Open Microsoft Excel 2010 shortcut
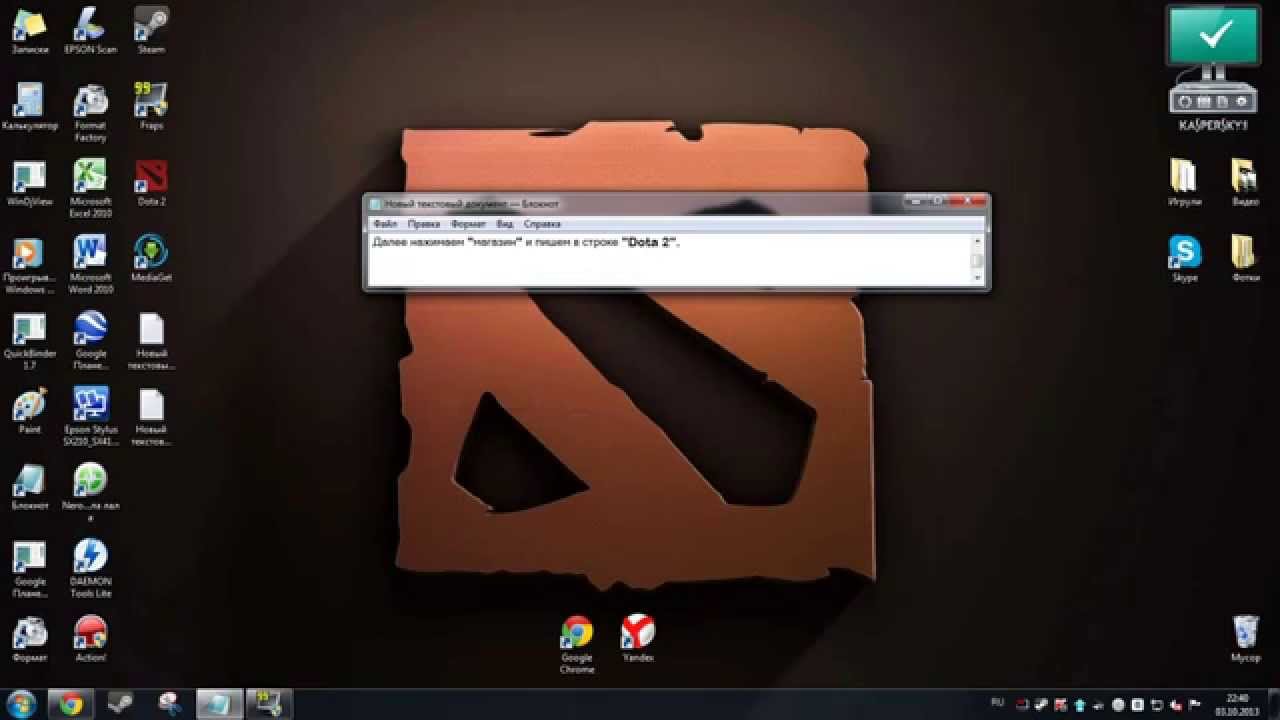1280x720 pixels. click(x=90, y=177)
